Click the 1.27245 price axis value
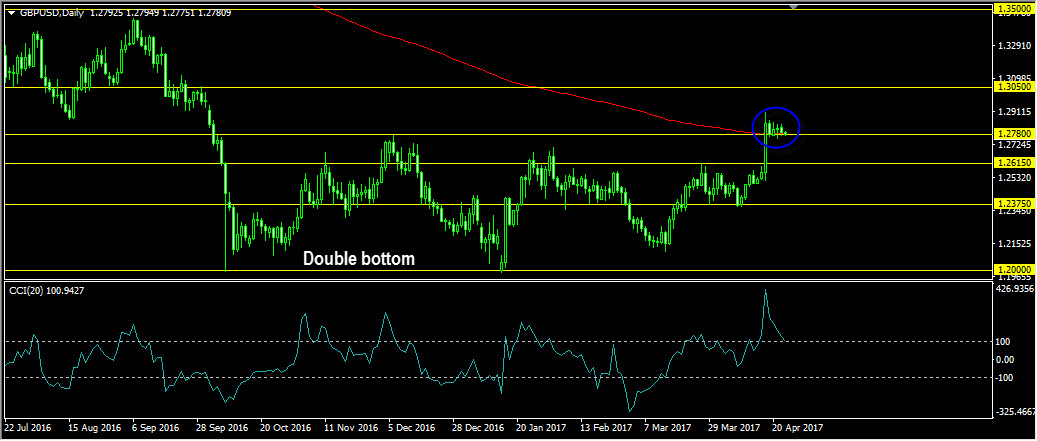The width and height of the screenshot is (1037, 441). pos(1013,144)
